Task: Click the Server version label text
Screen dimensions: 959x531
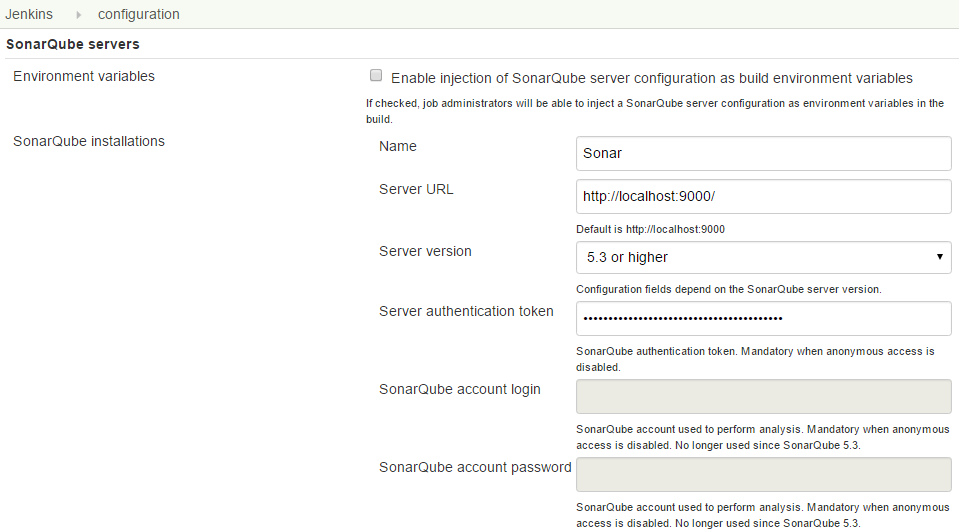Action: (x=425, y=251)
